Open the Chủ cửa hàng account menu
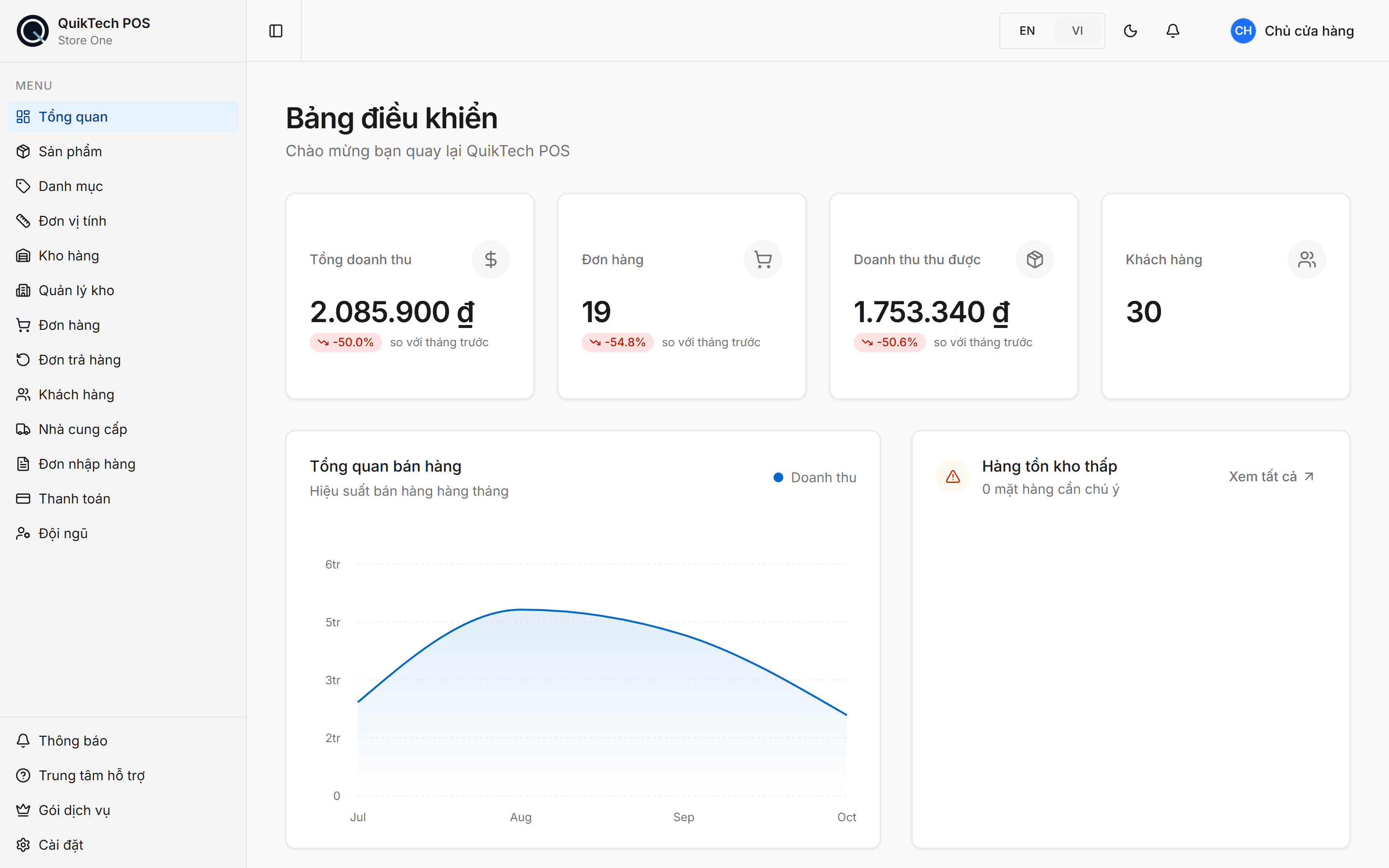The width and height of the screenshot is (1389, 868). coord(1292,31)
